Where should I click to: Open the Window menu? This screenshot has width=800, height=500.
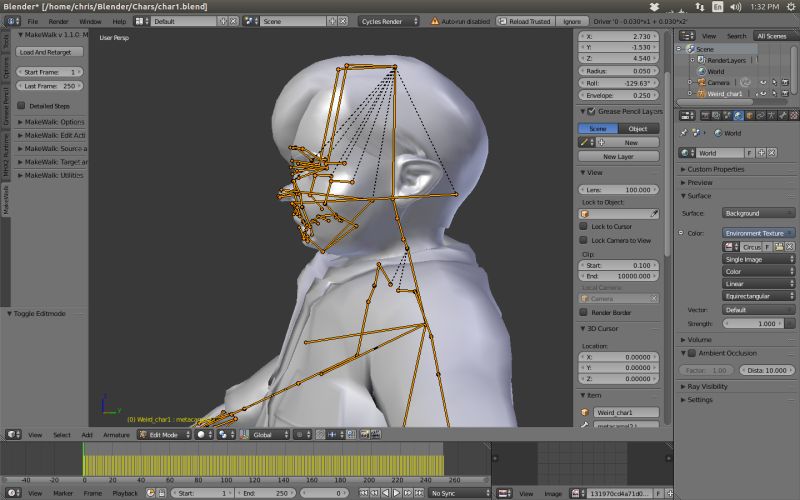90,21
